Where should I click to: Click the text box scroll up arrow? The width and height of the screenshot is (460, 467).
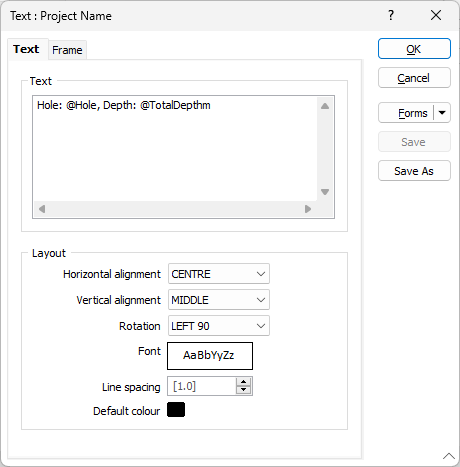coord(325,106)
